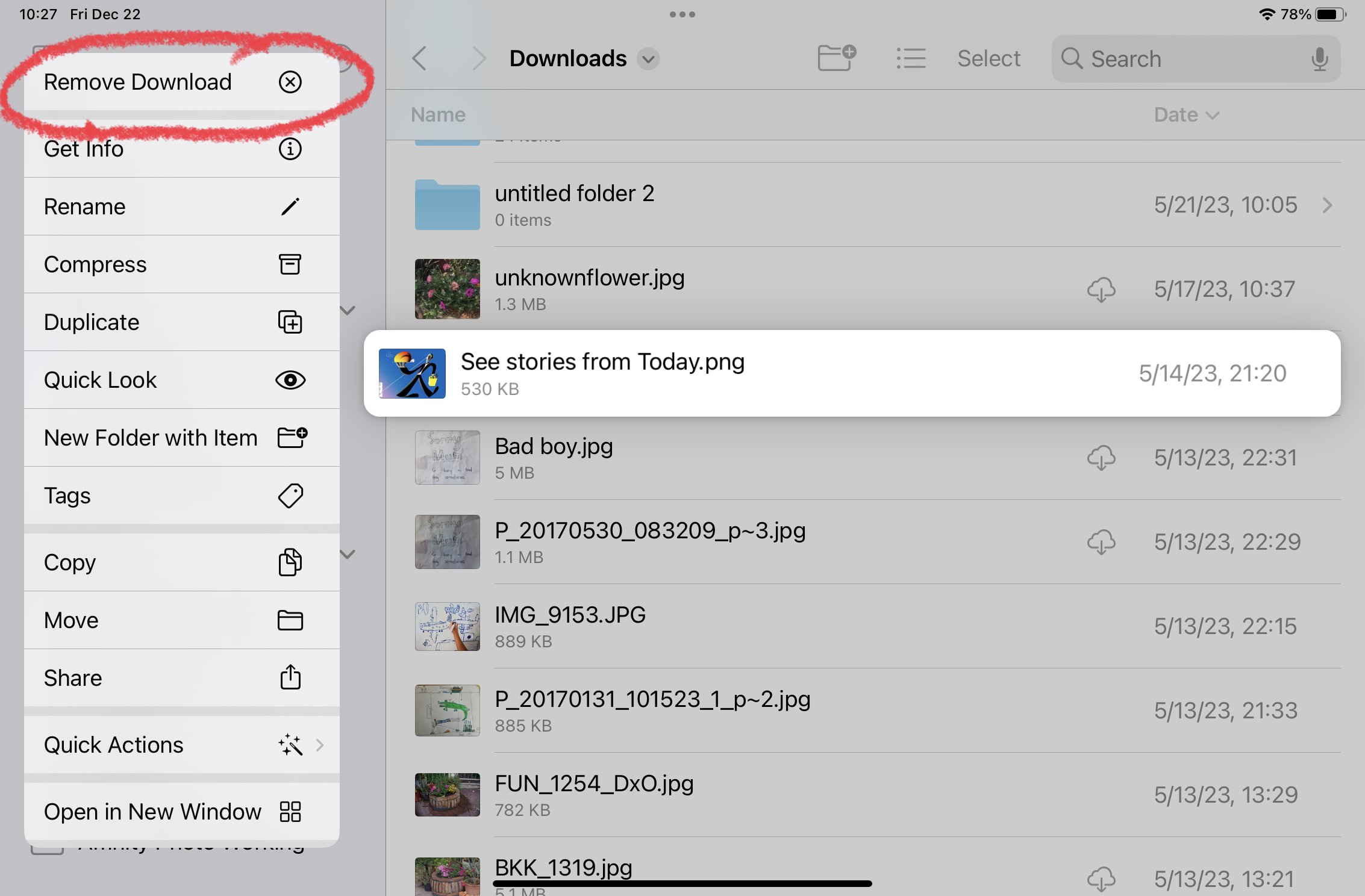This screenshot has width=1365, height=896.
Task: Tap cloud icon to download unknownflower.jpg
Action: pos(1101,290)
